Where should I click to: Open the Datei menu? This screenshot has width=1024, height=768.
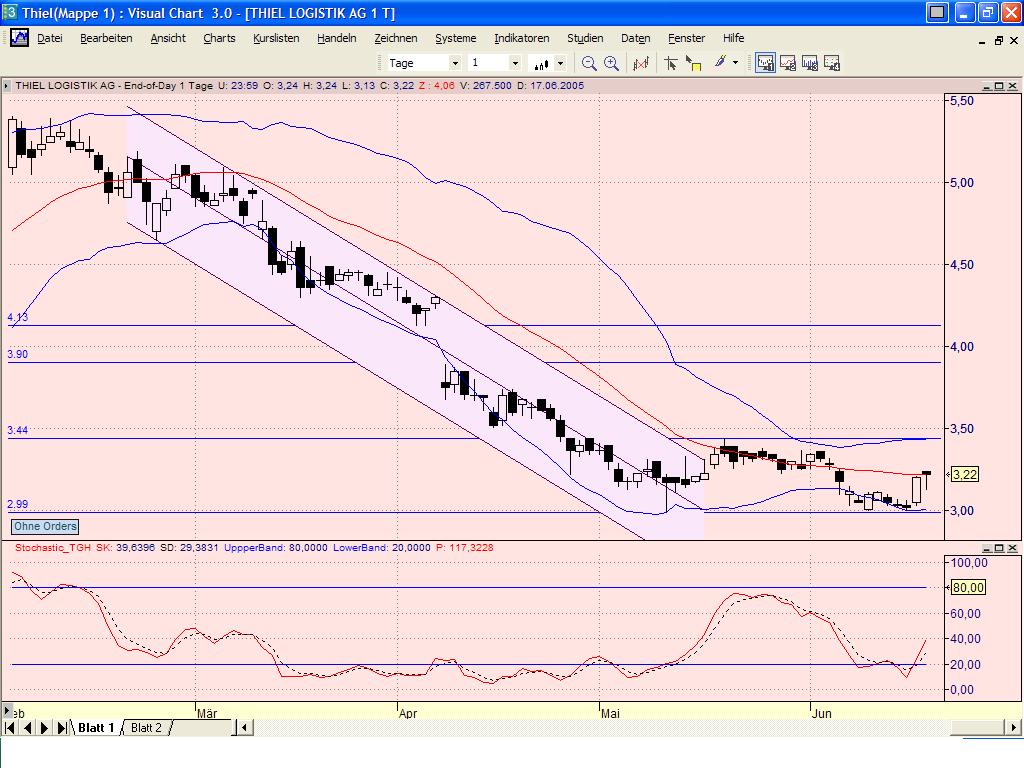coord(50,38)
